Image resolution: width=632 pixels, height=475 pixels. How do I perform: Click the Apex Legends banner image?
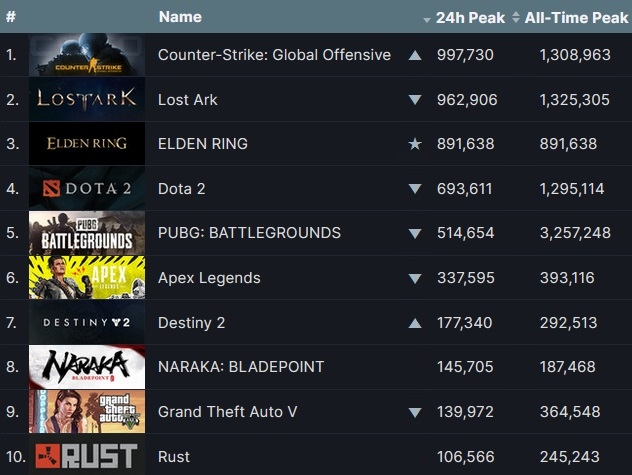pos(86,278)
